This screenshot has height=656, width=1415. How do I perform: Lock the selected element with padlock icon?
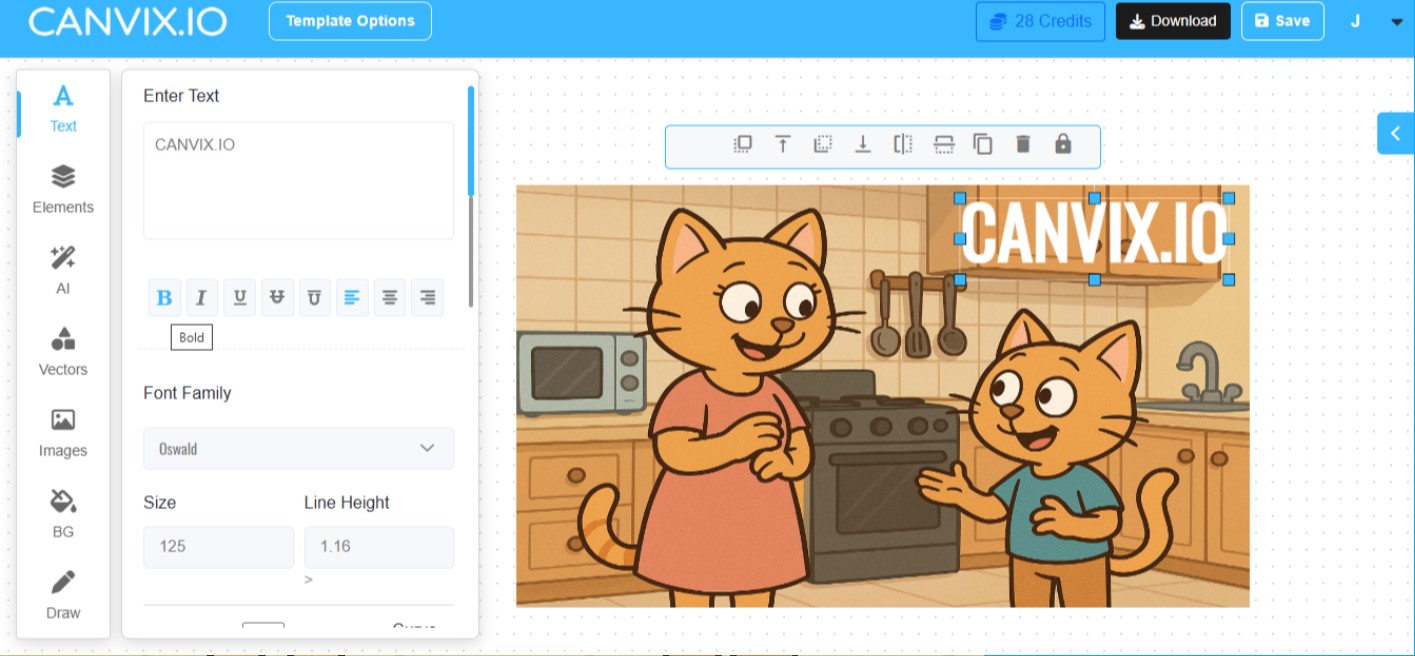pyautogui.click(x=1062, y=144)
